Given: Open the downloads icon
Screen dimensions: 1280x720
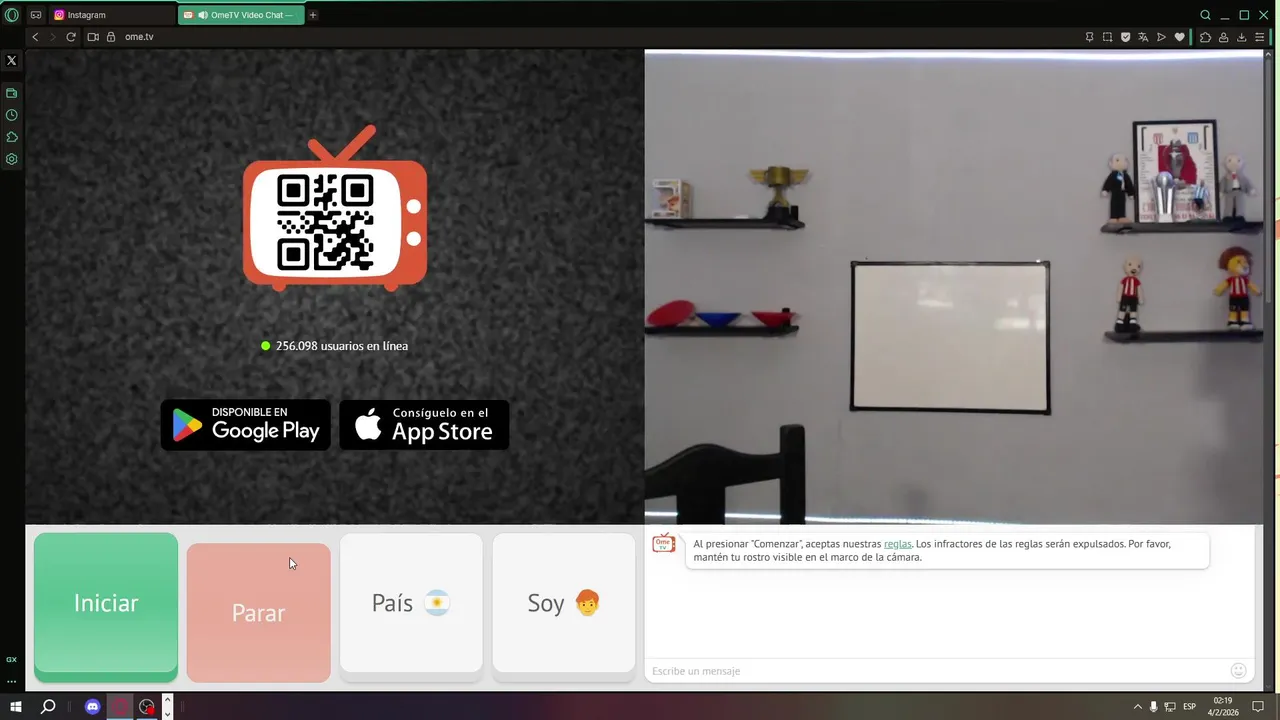Looking at the screenshot, I should tap(1241, 37).
